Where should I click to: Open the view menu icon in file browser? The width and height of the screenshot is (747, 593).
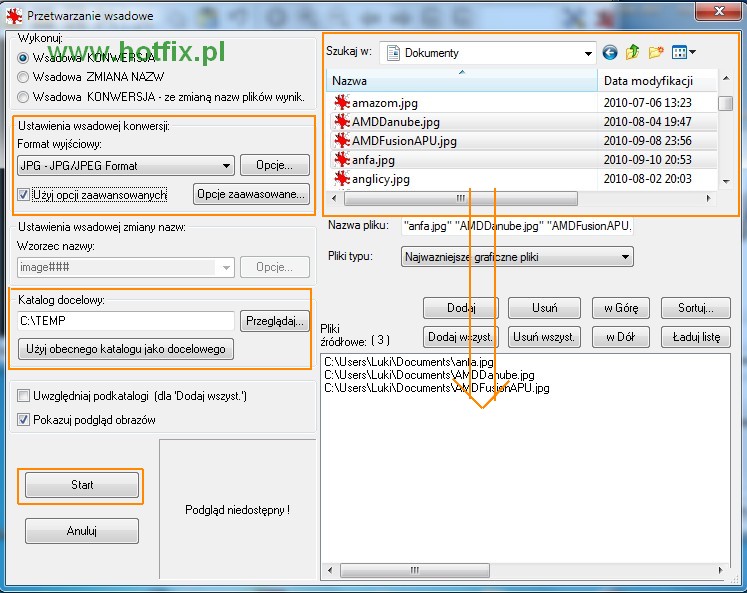click(684, 53)
